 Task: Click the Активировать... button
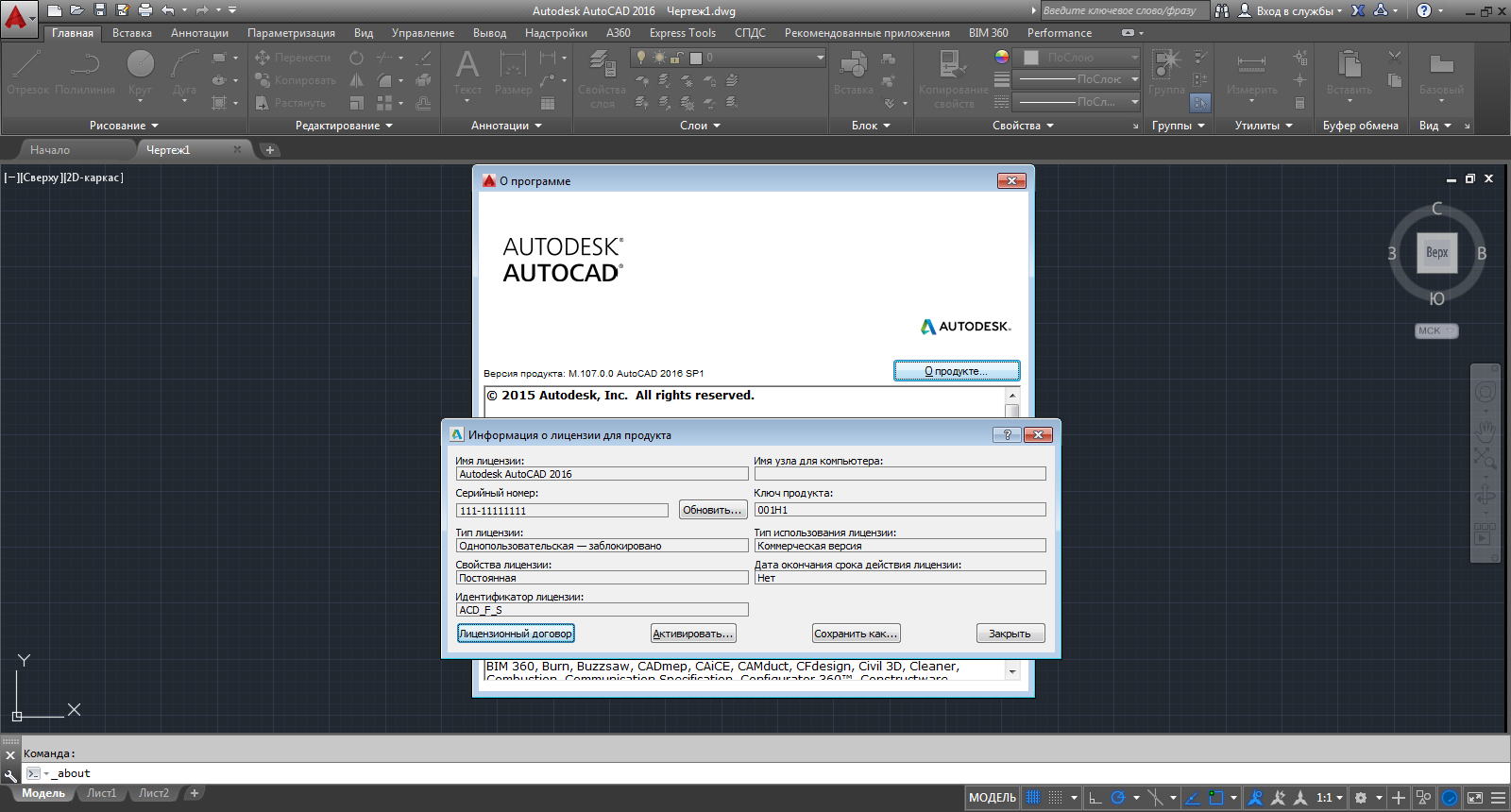click(693, 634)
